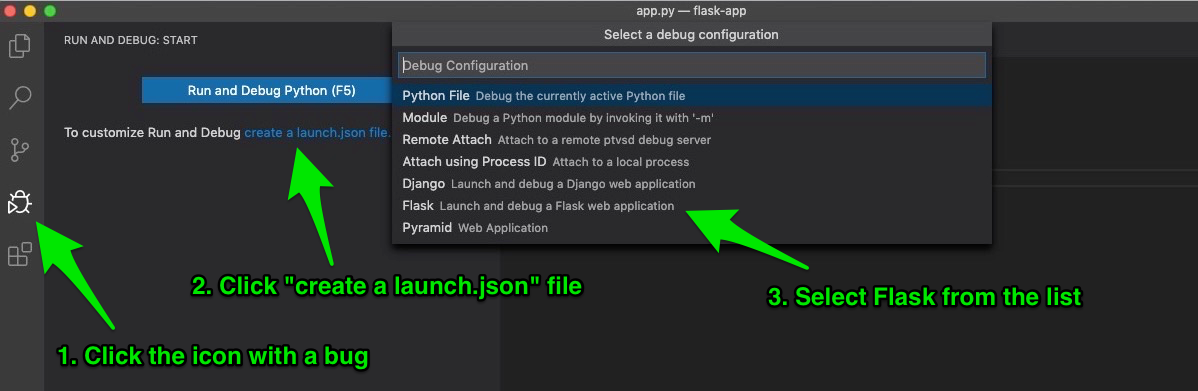The image size is (1198, 391).
Task: Click the app.py — flask-app window title
Action: pos(691,11)
